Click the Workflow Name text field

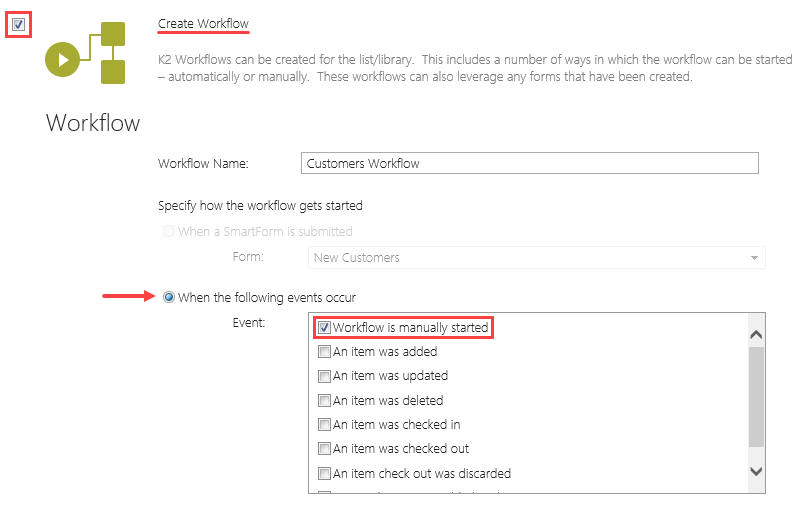click(x=529, y=163)
